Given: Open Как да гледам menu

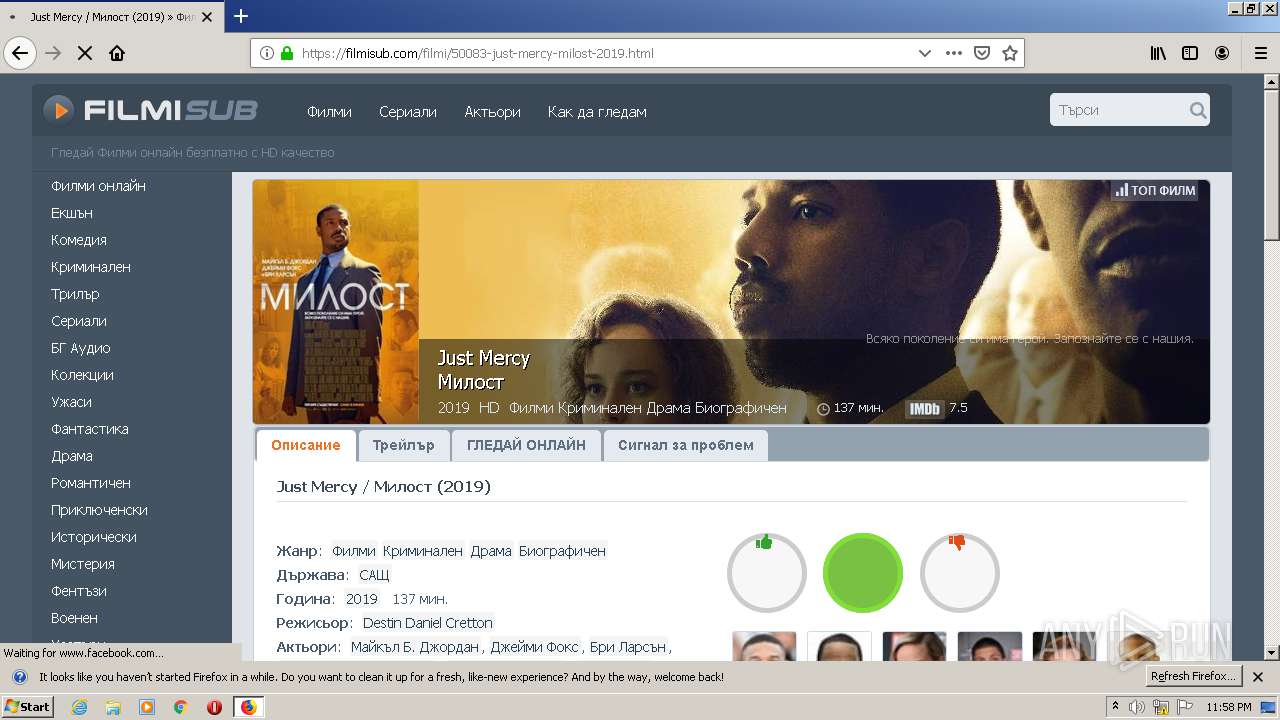Looking at the screenshot, I should pyautogui.click(x=597, y=112).
